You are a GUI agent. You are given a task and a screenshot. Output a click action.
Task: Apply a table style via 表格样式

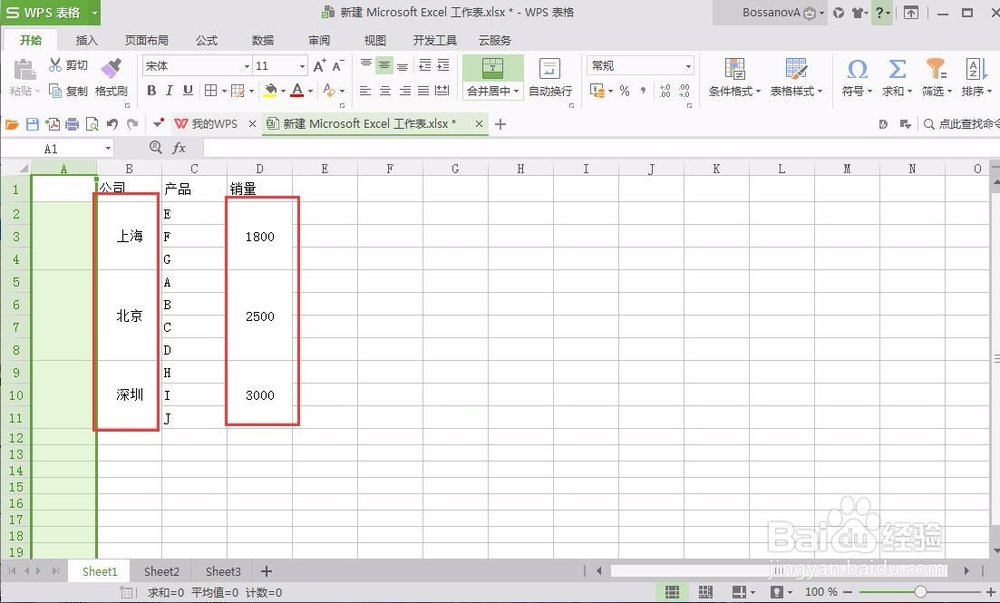point(795,80)
